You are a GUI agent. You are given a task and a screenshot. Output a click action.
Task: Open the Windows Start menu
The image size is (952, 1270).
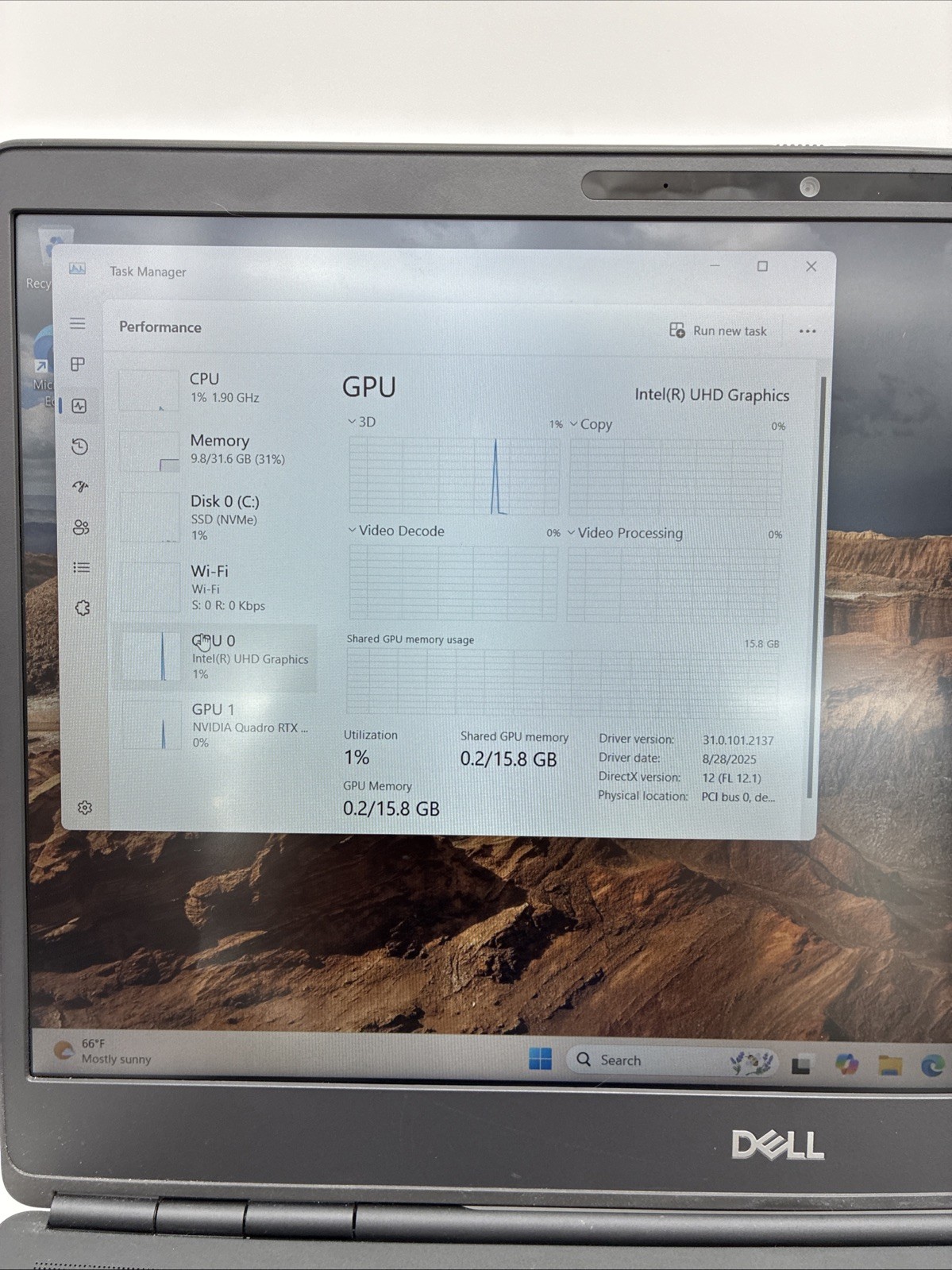[x=540, y=1059]
